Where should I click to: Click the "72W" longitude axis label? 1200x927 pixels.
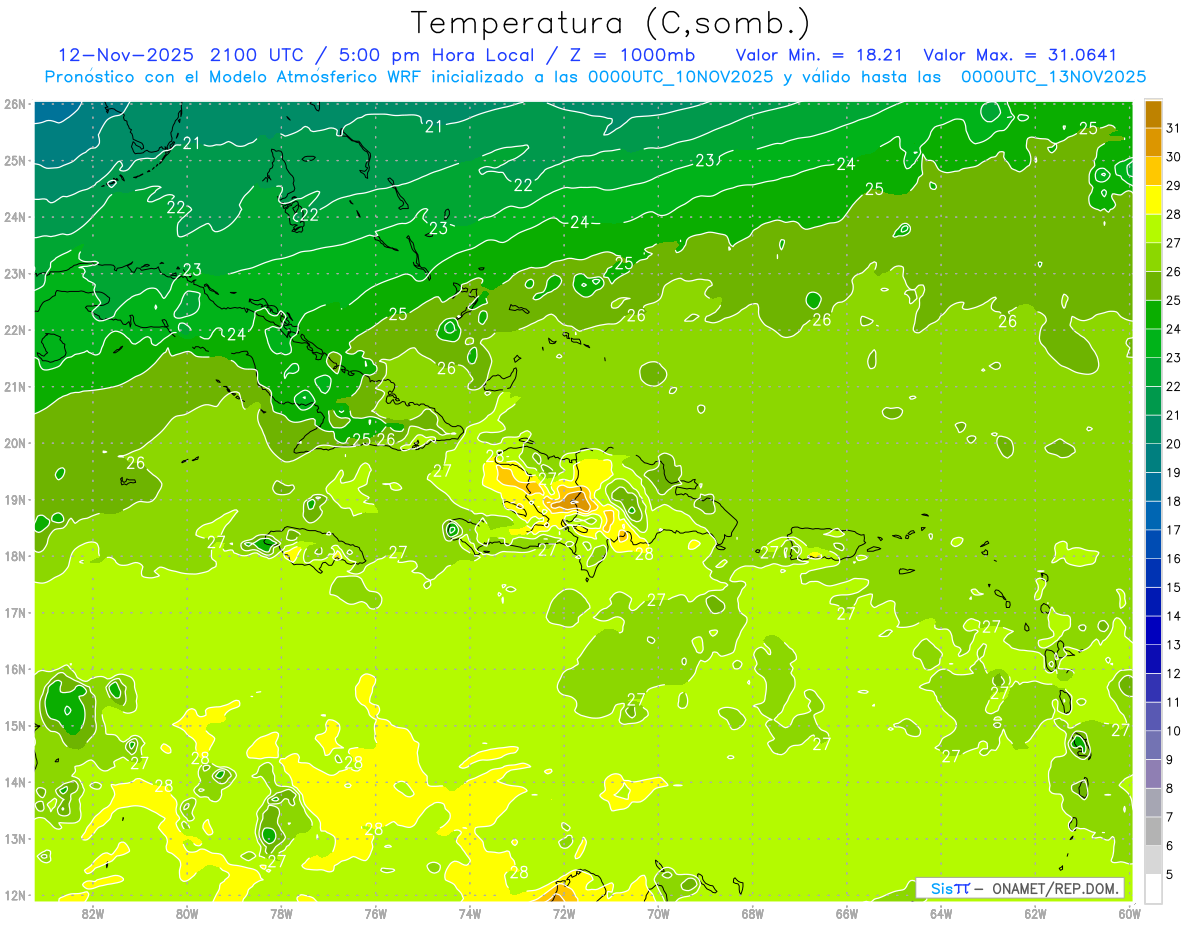(564, 914)
